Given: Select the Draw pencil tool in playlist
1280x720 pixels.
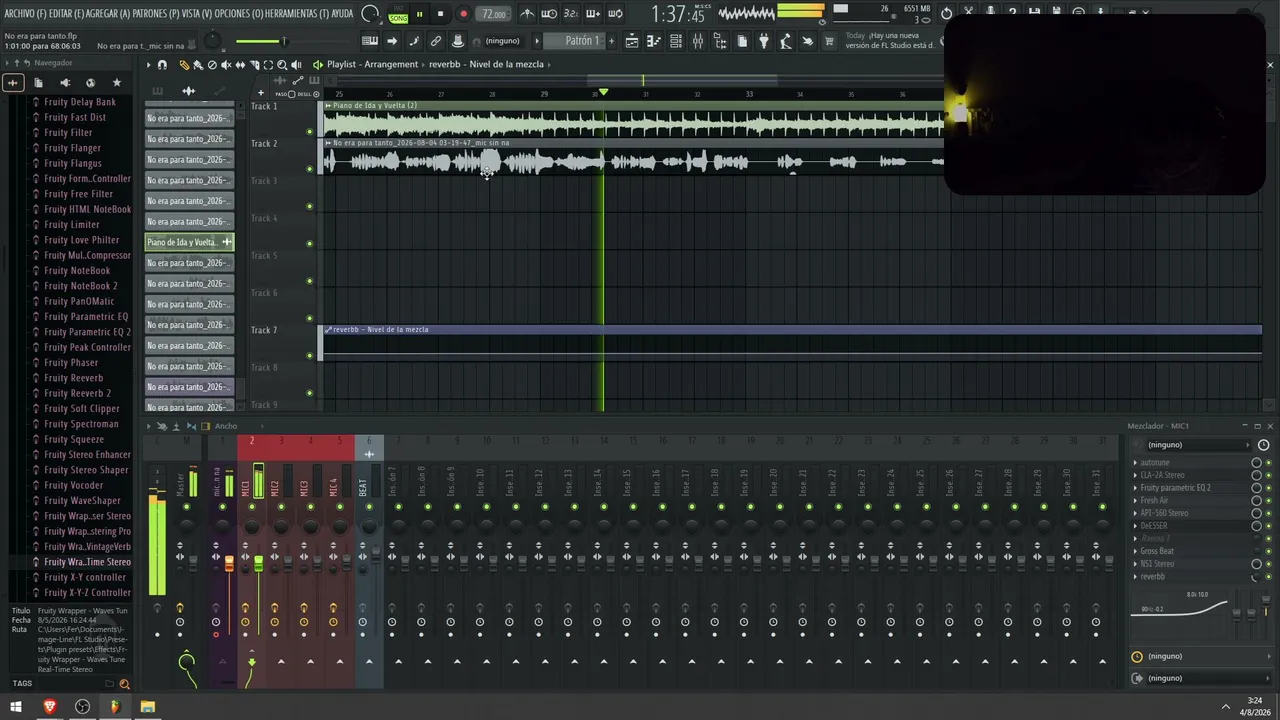Looking at the screenshot, I should pos(184,65).
